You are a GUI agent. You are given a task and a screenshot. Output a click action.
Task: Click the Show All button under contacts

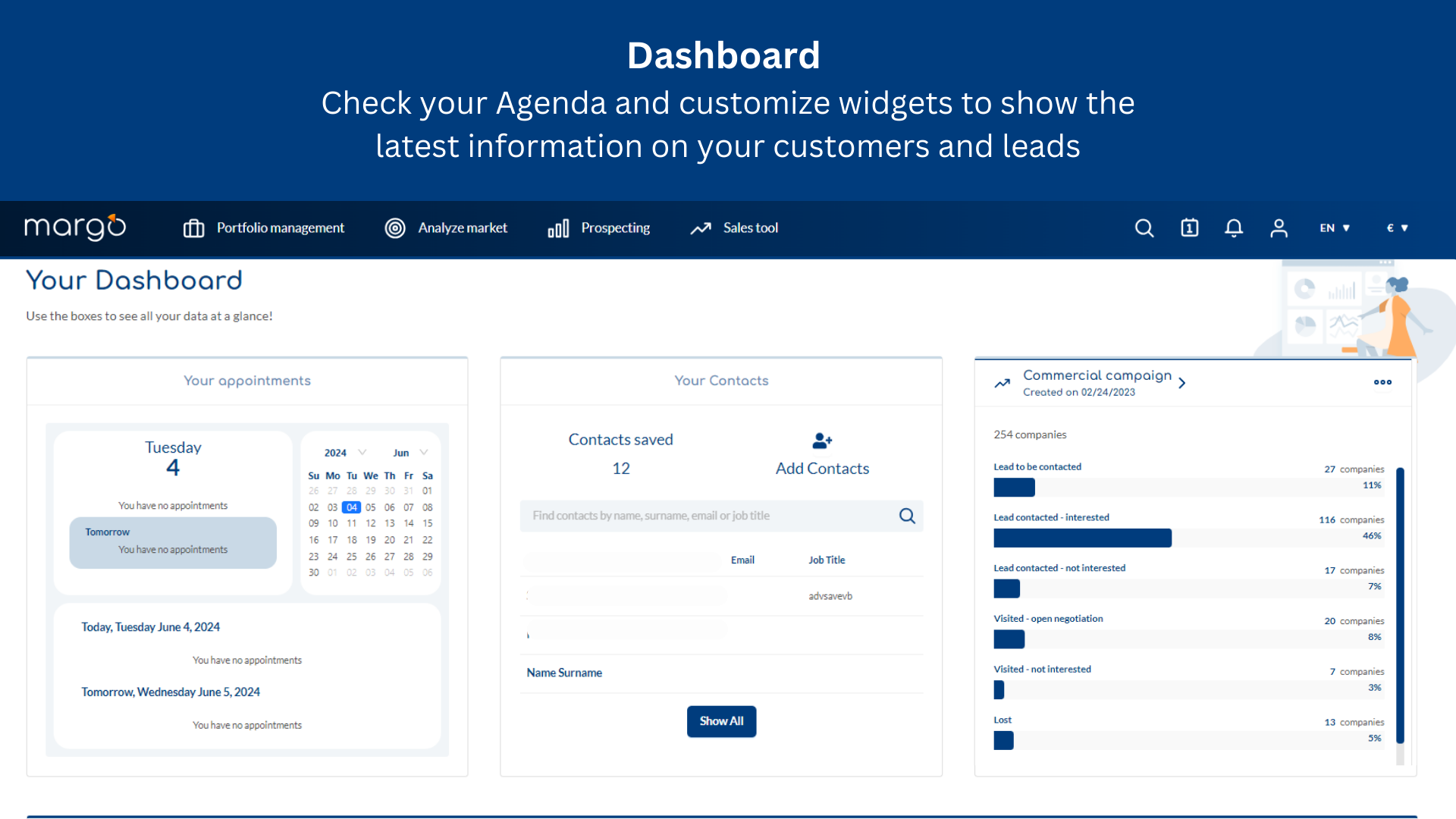[721, 721]
